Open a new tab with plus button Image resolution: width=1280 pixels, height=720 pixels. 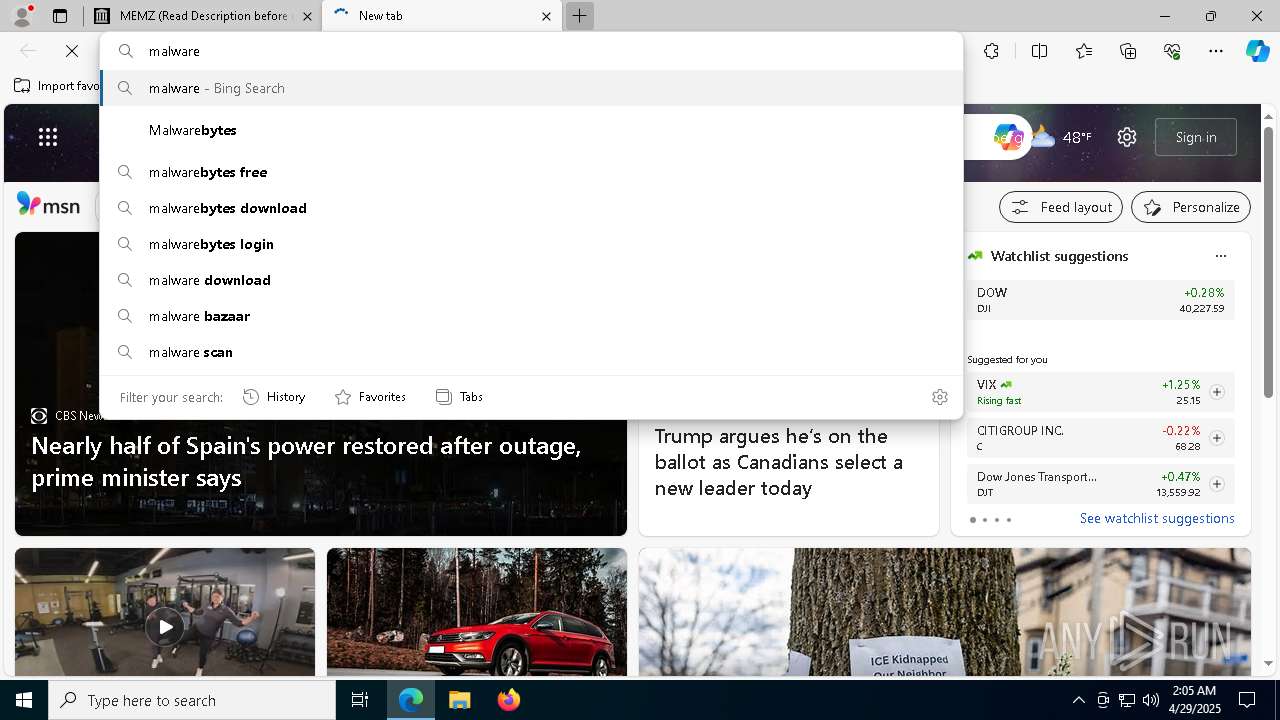579,16
